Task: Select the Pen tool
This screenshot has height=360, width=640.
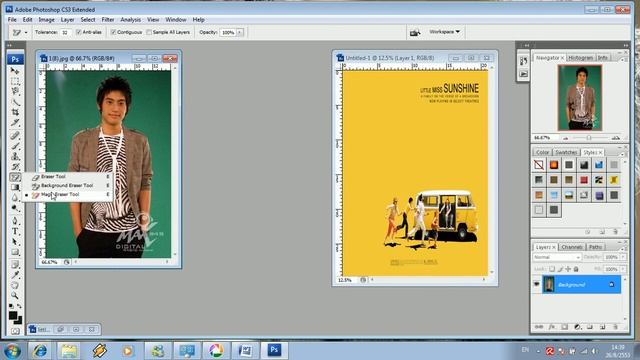Action: click(x=15, y=221)
